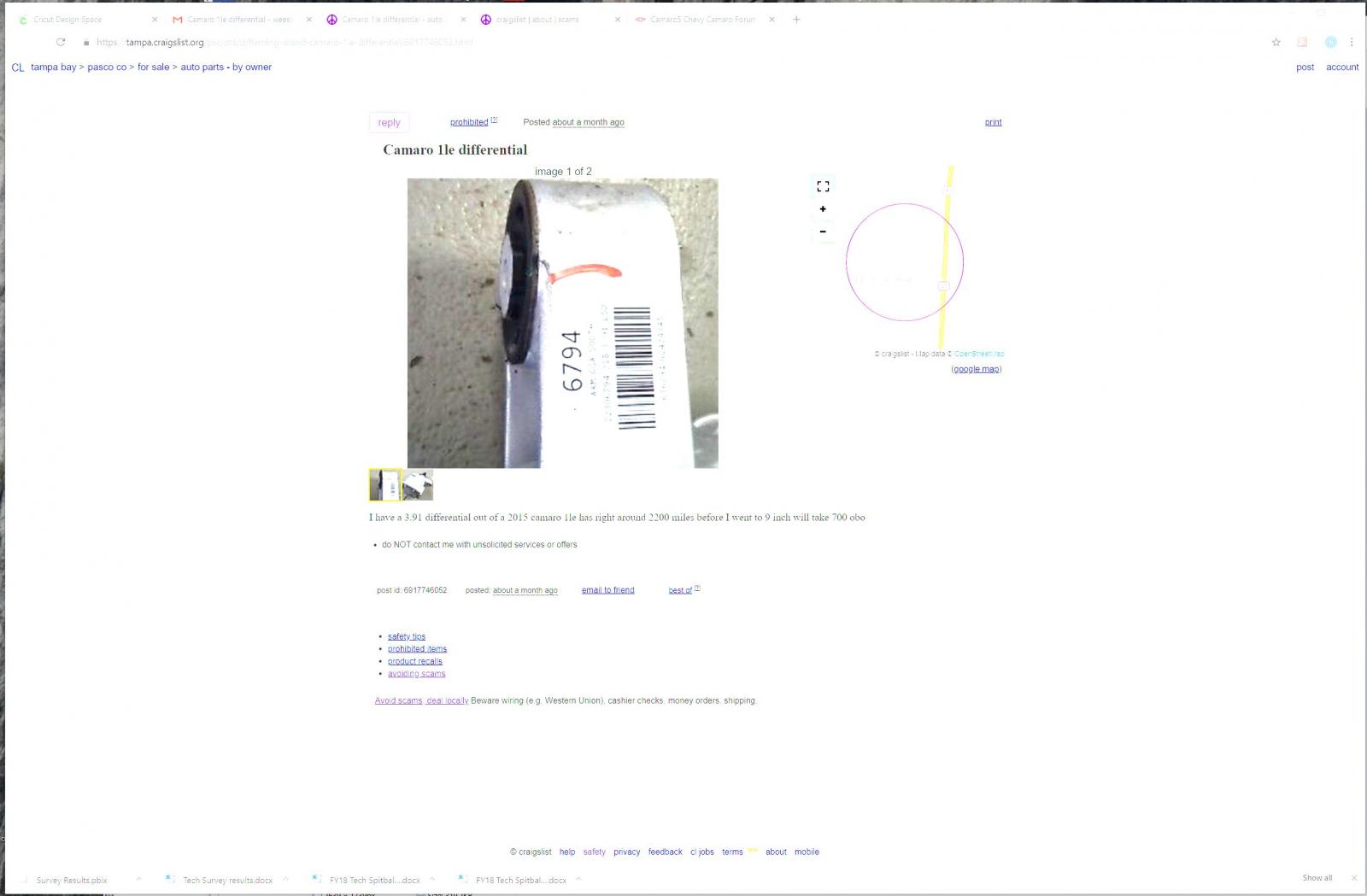This screenshot has height=896, width=1367.
Task: Select the second listing image thumbnail
Action: pyautogui.click(x=418, y=485)
